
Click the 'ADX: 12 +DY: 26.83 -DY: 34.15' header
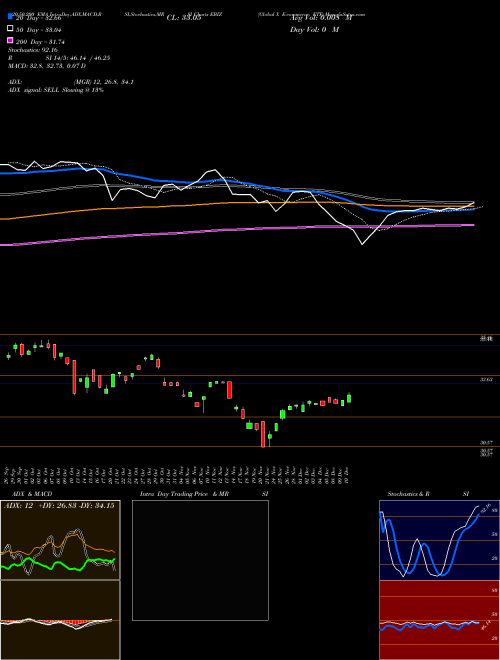(59, 506)
